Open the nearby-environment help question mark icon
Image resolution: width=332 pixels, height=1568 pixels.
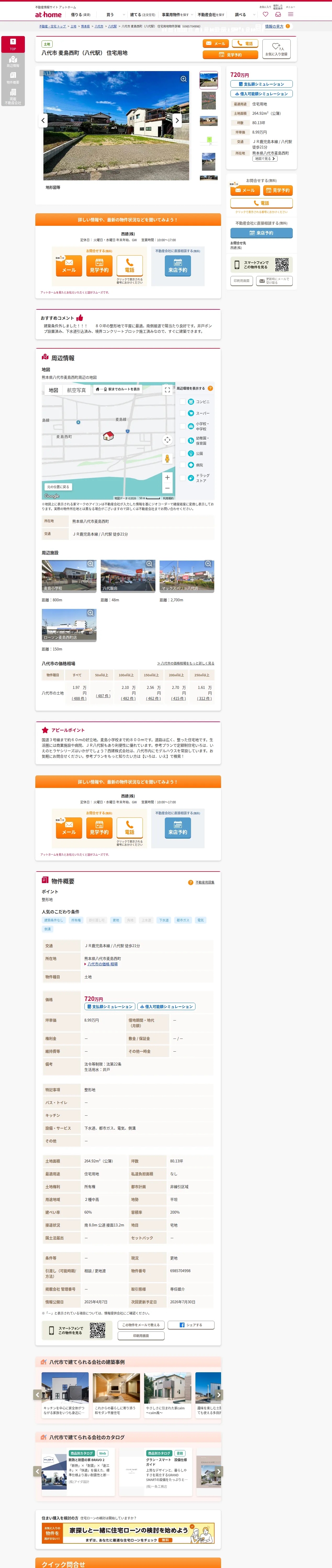coord(210,388)
